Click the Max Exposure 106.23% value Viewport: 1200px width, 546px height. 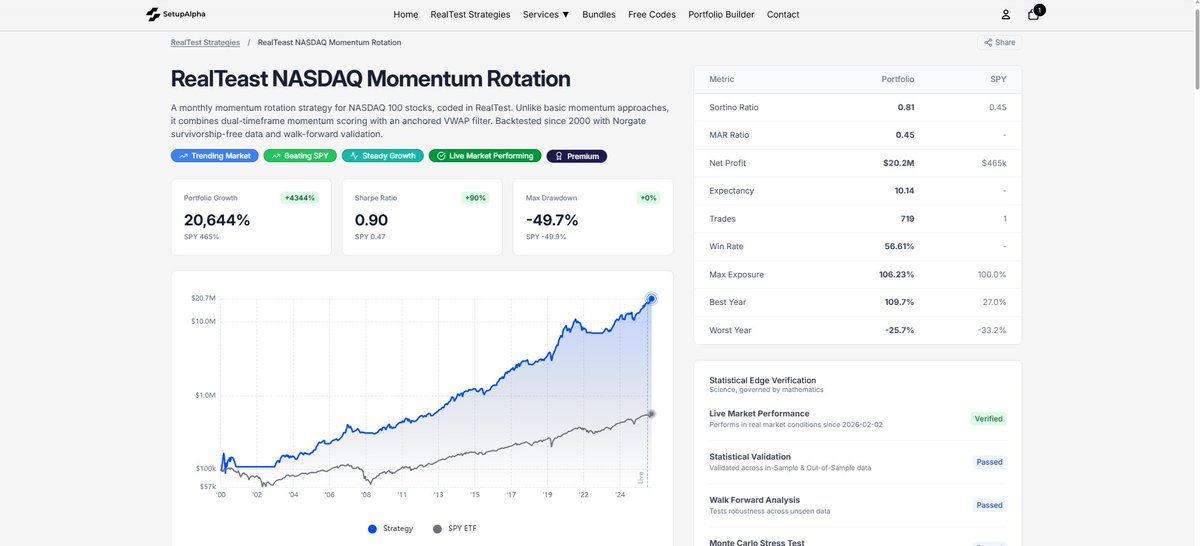click(x=895, y=274)
